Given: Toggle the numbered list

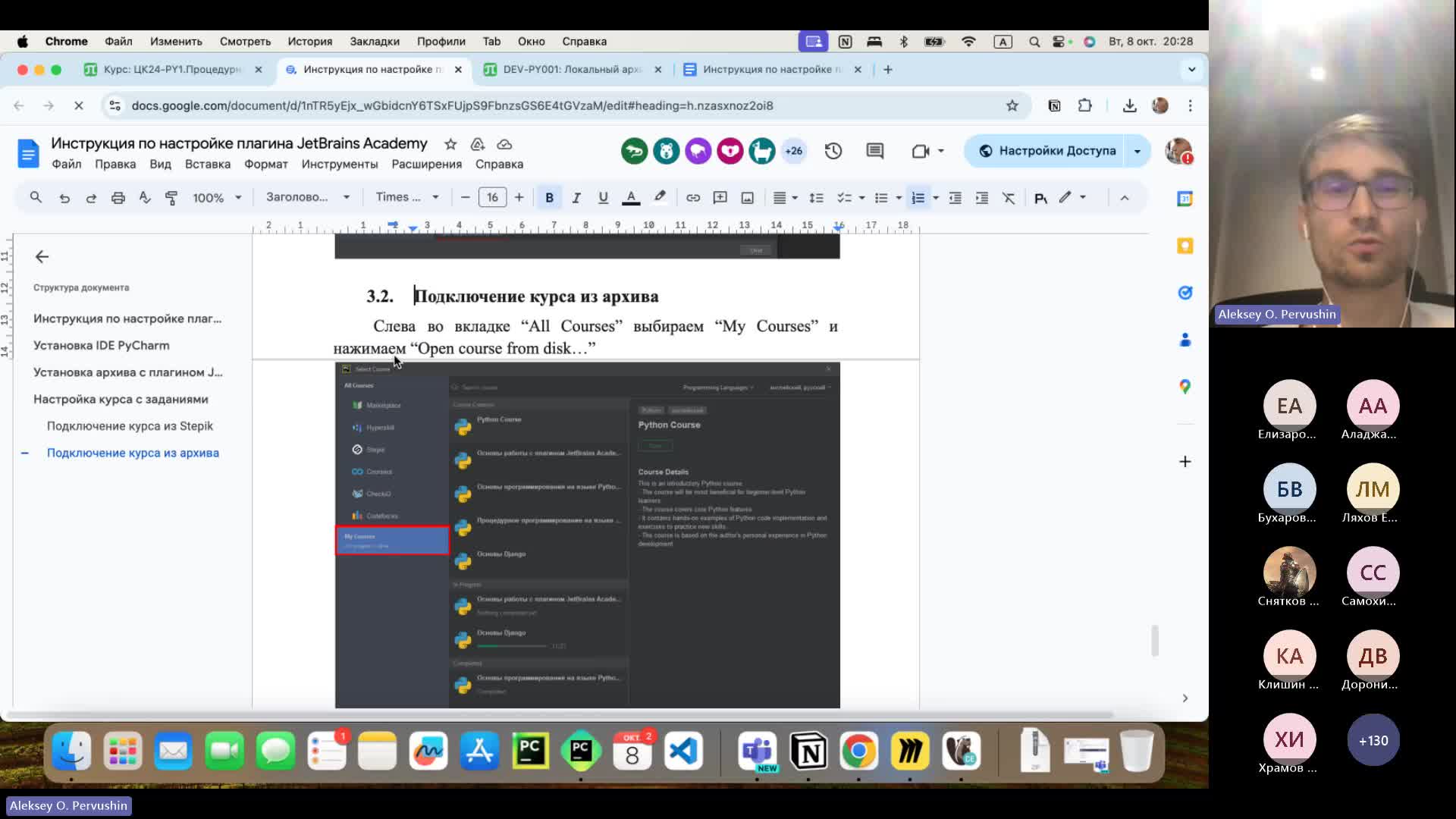Looking at the screenshot, I should pos(918,198).
